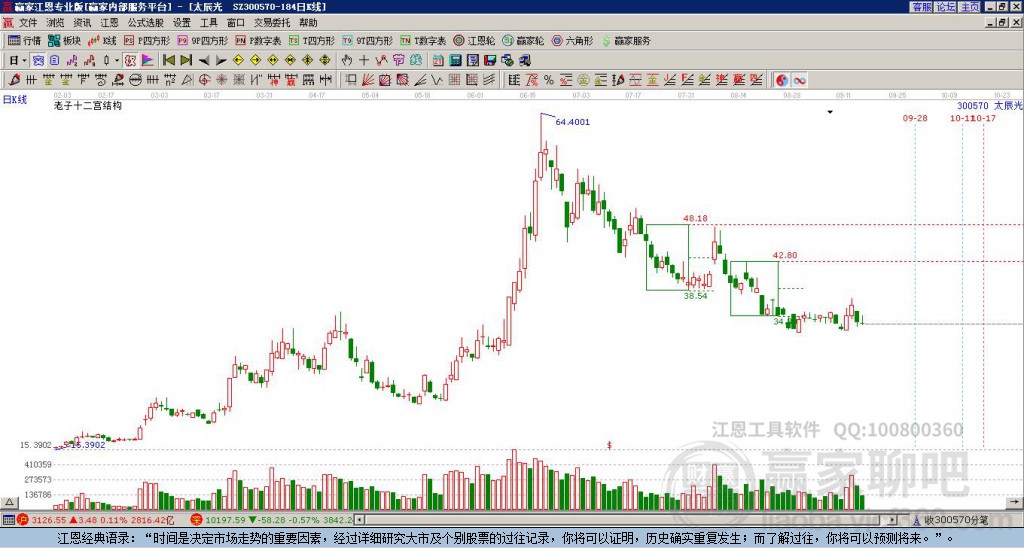Image resolution: width=1024 pixels, height=548 pixels.
Task: Jump to last bar icon
Action: [186, 61]
